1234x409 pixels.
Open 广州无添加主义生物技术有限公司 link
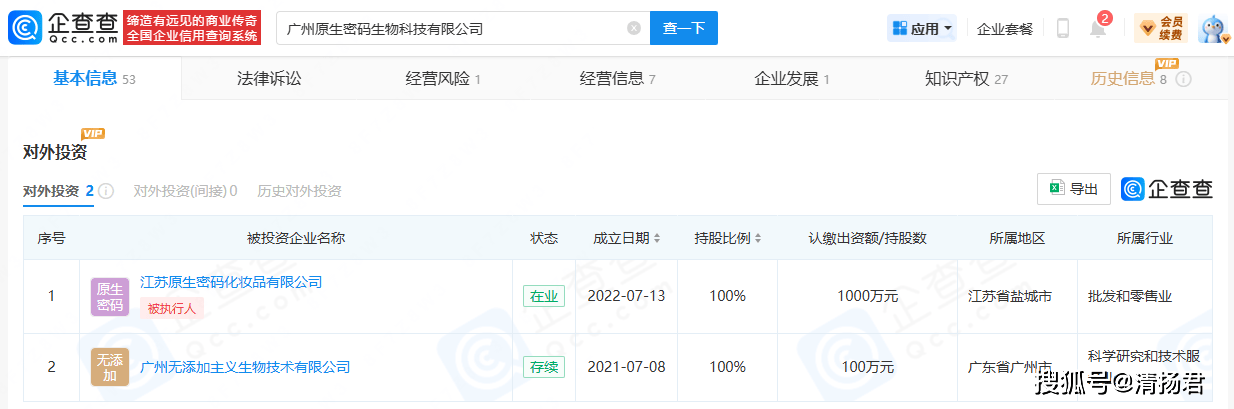pyautogui.click(x=245, y=367)
